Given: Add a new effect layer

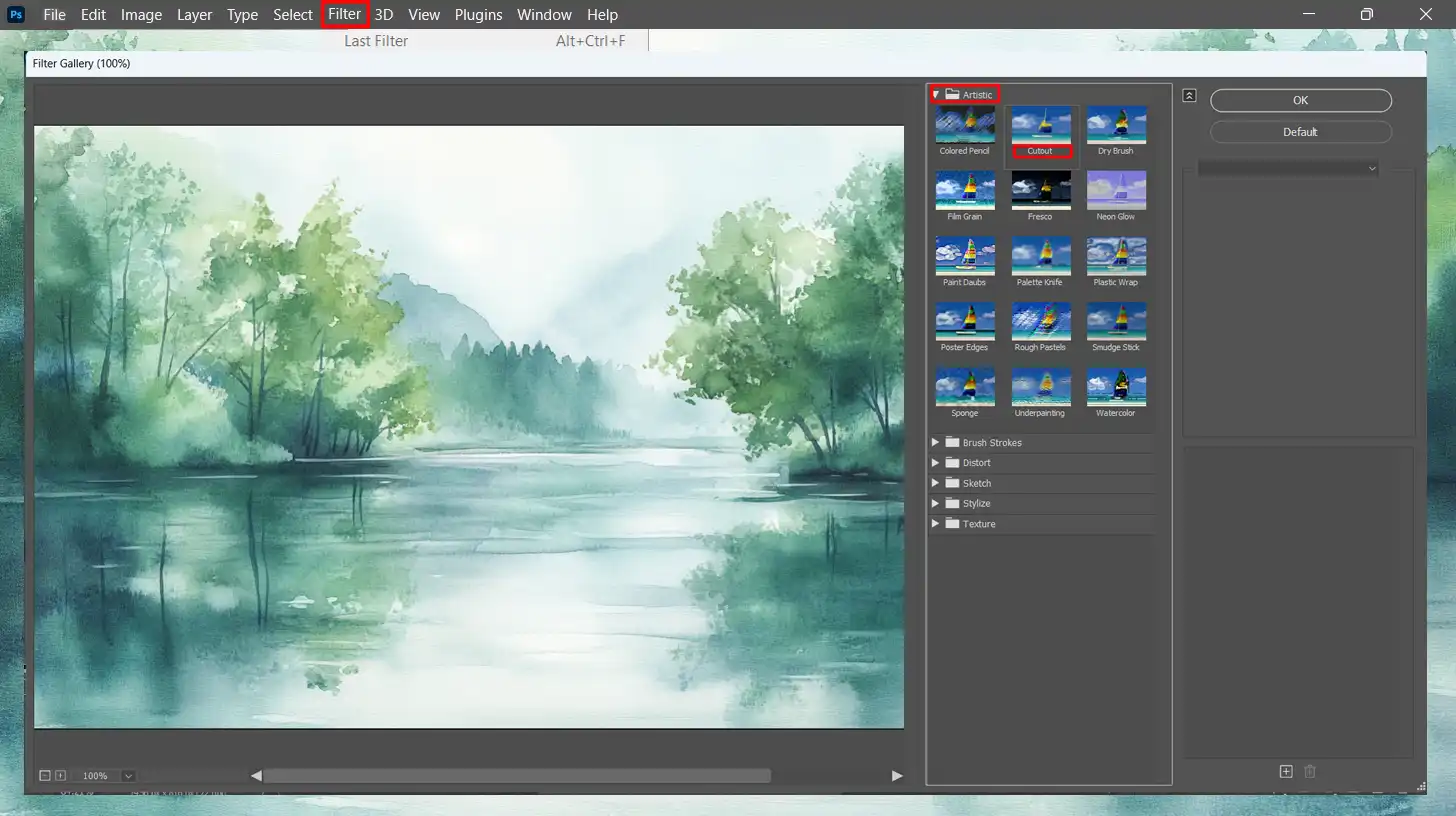Looking at the screenshot, I should click(x=1286, y=771).
